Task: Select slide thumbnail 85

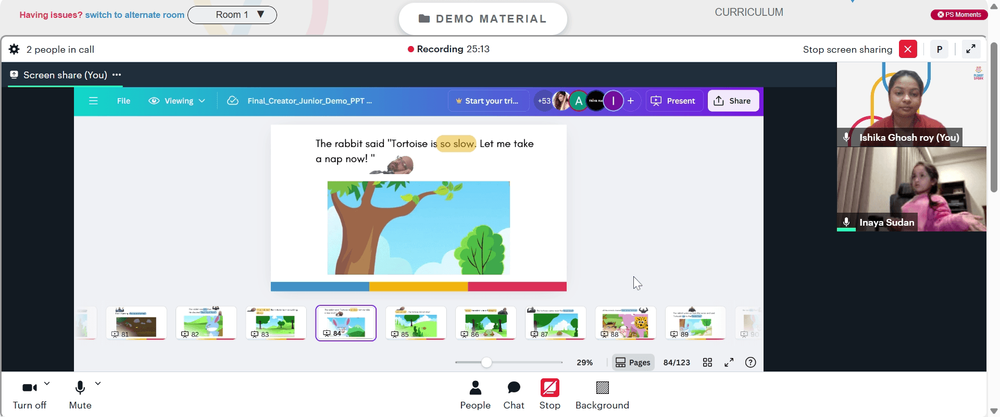Action: 416,323
